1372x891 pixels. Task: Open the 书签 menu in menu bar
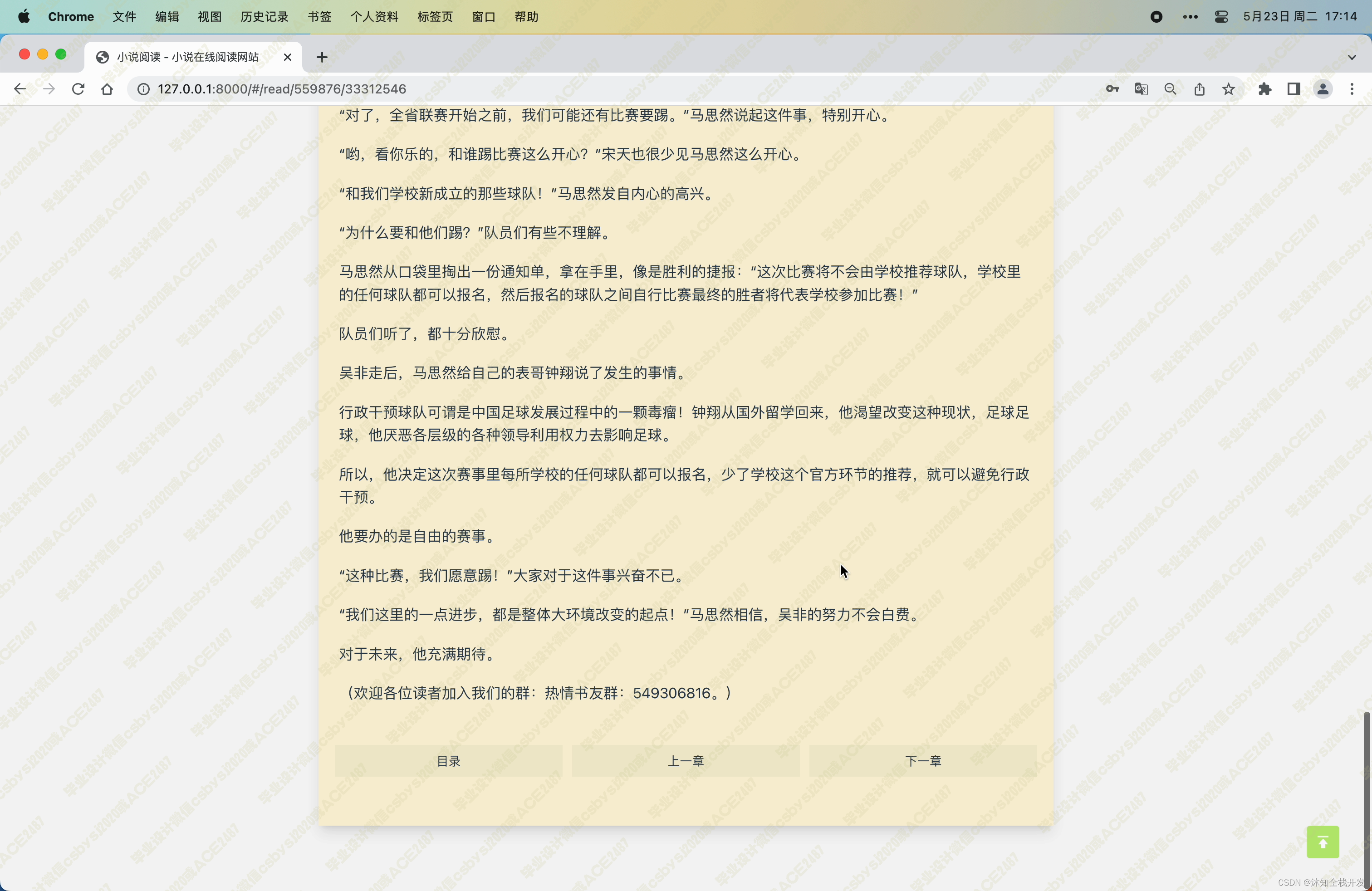pos(319,17)
